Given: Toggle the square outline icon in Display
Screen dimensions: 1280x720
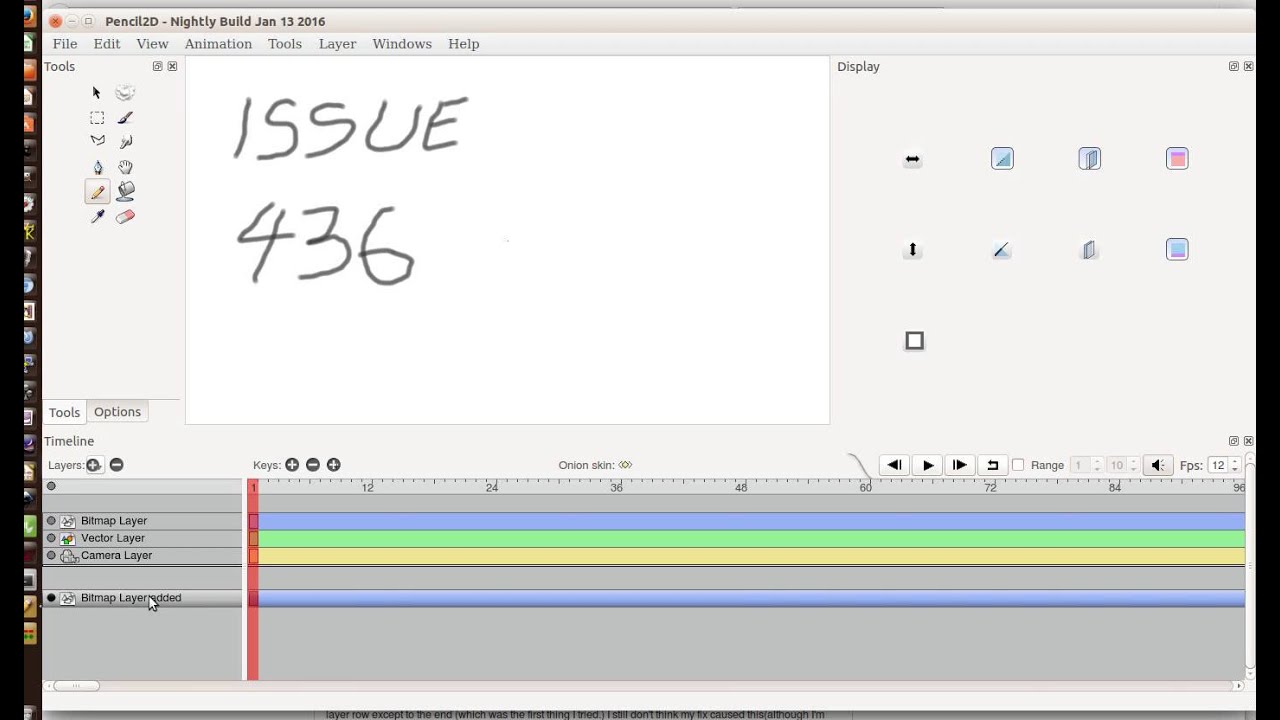Looking at the screenshot, I should tap(914, 341).
